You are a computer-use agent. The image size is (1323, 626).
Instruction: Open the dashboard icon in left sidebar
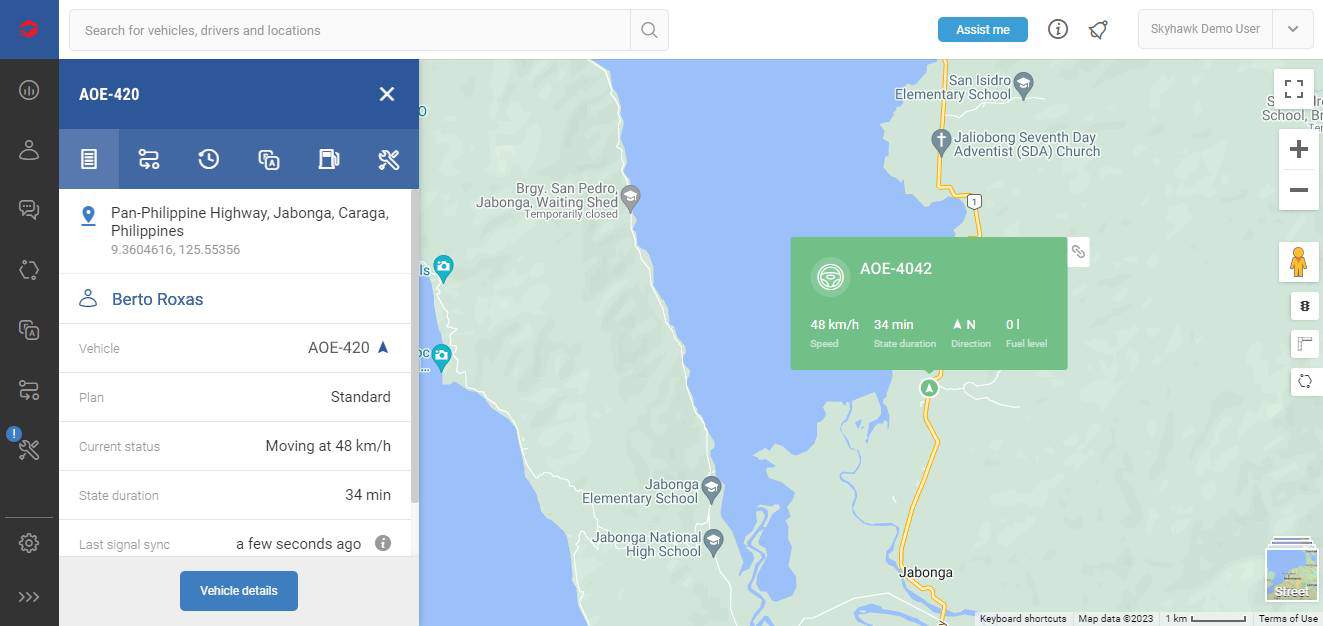(x=29, y=90)
